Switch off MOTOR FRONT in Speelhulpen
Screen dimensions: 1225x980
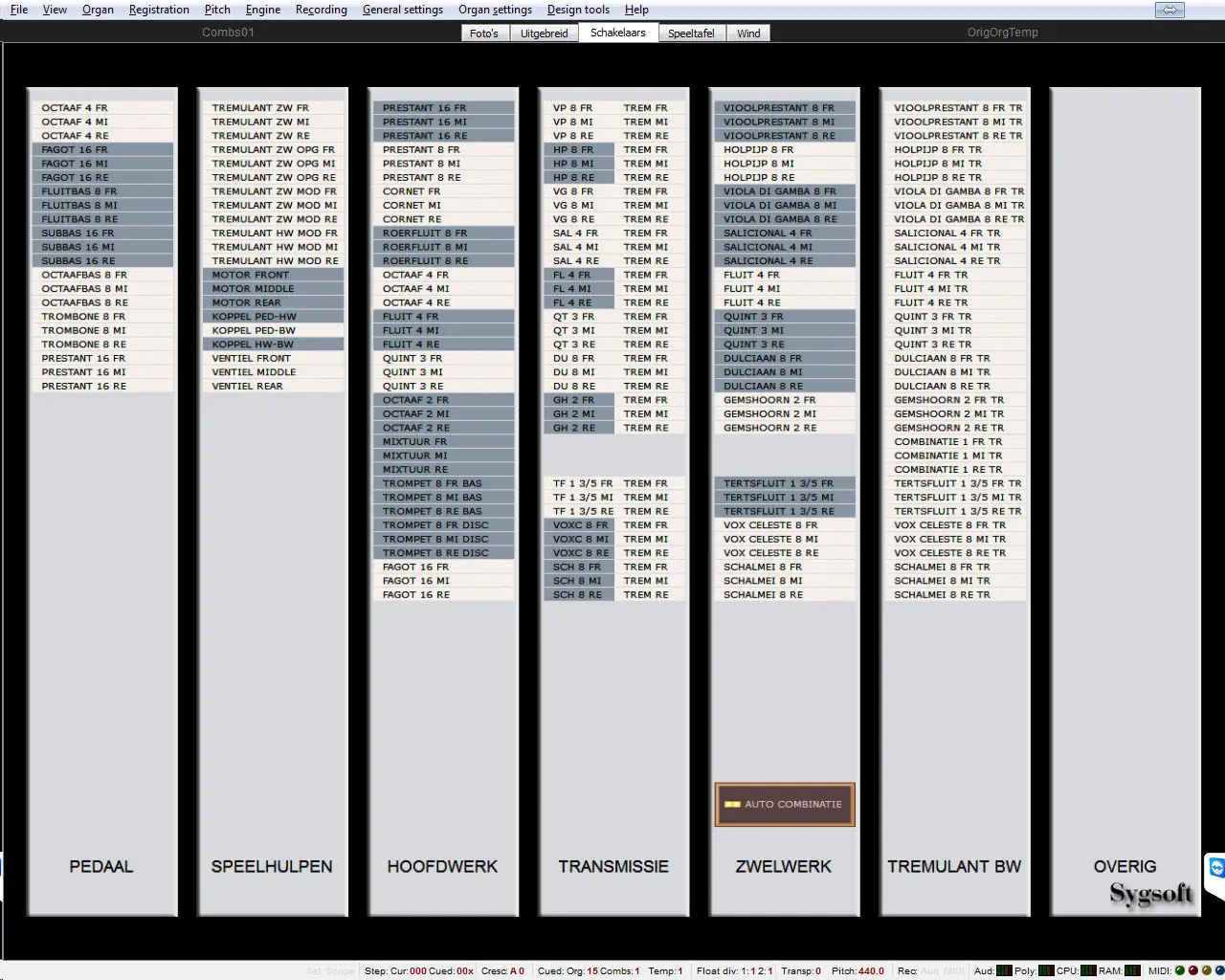[273, 275]
